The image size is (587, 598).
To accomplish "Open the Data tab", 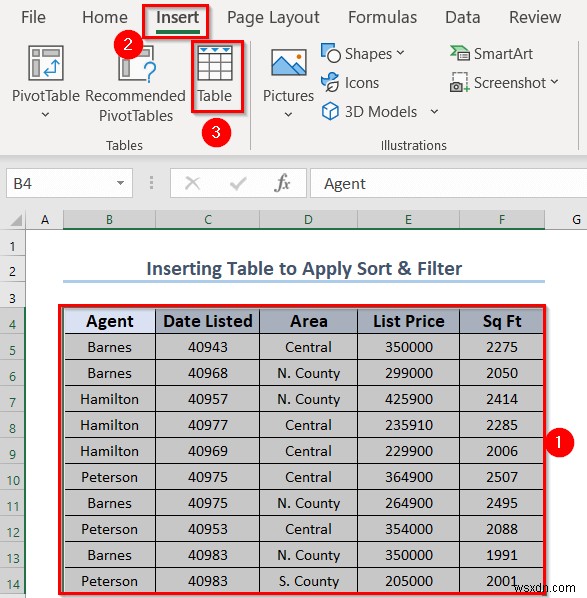I will click(463, 18).
